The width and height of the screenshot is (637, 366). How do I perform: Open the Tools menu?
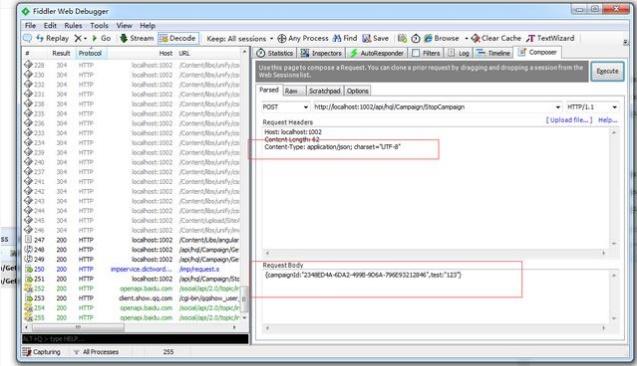[99, 25]
